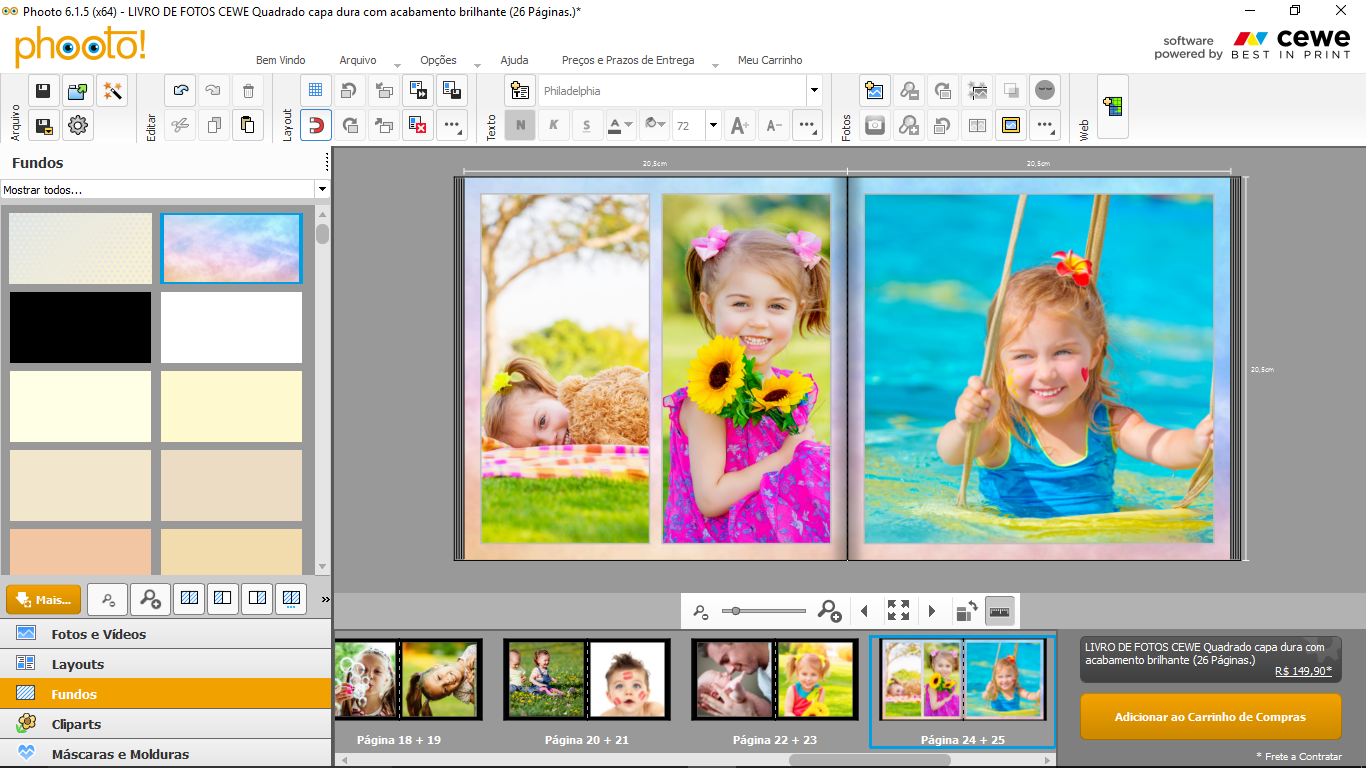Screen dimensions: 1366x768
Task: Switch to the Cliparts panel tab
Action: 76,724
